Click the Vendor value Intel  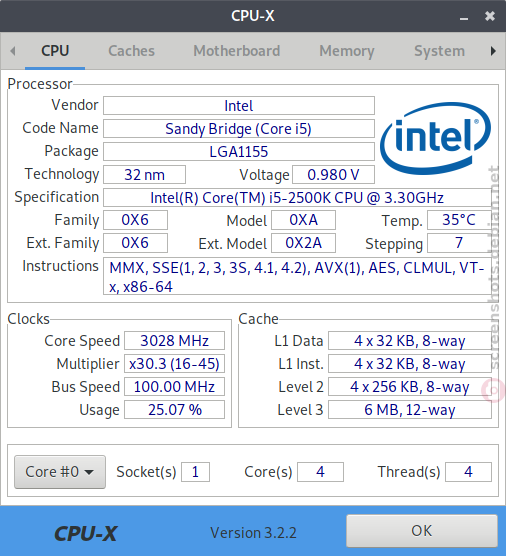239,105
